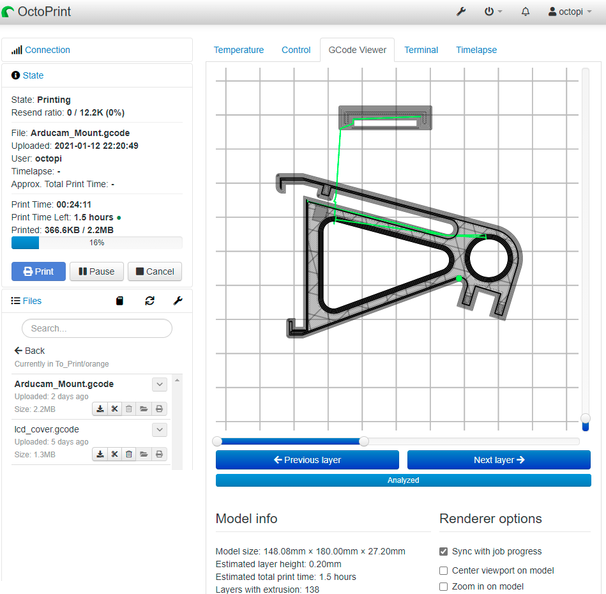Load Arducam_Mount.gcode folder icon
The height and width of the screenshot is (594, 606).
coord(144,409)
